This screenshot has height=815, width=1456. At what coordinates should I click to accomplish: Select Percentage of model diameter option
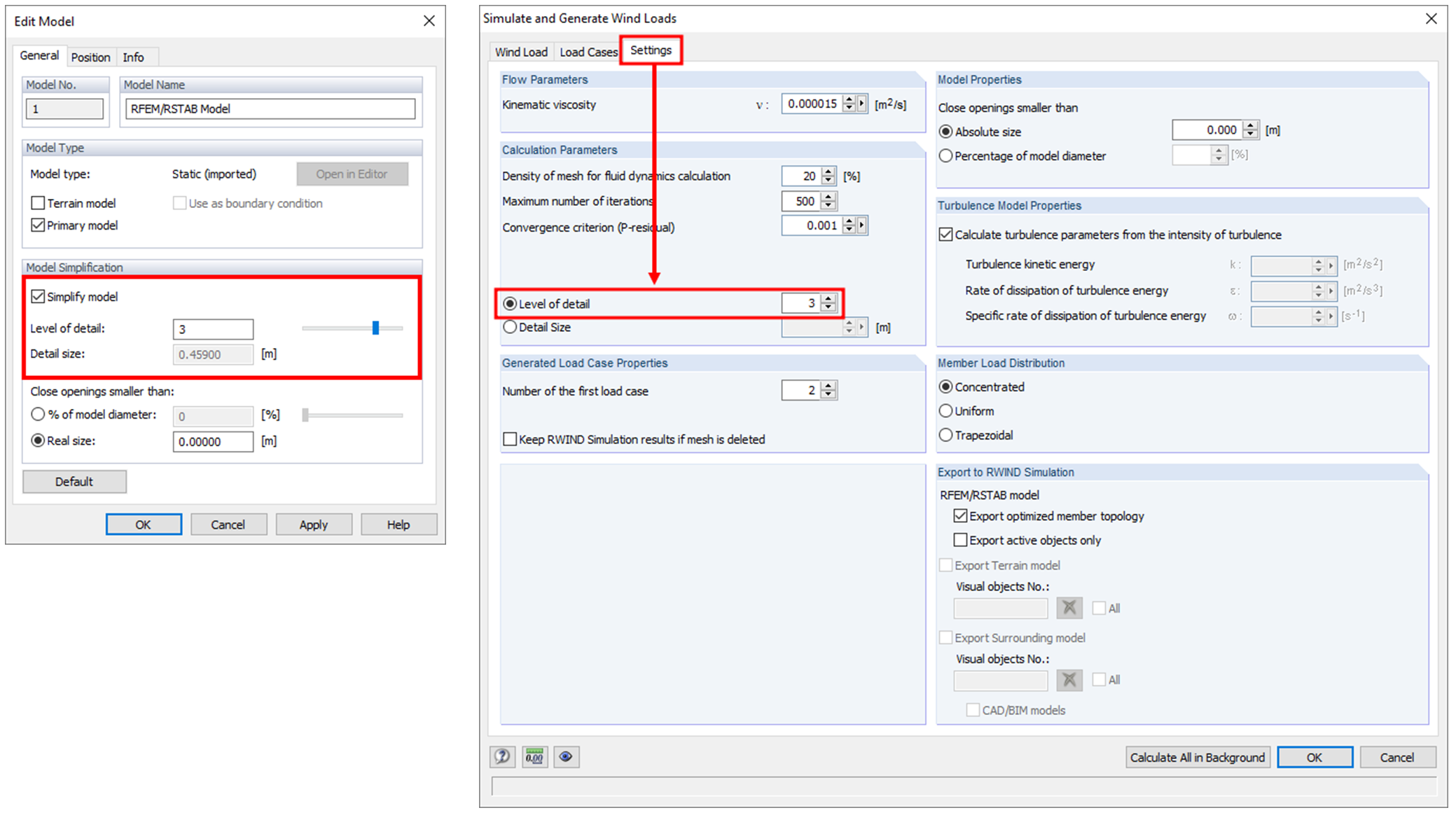(946, 155)
